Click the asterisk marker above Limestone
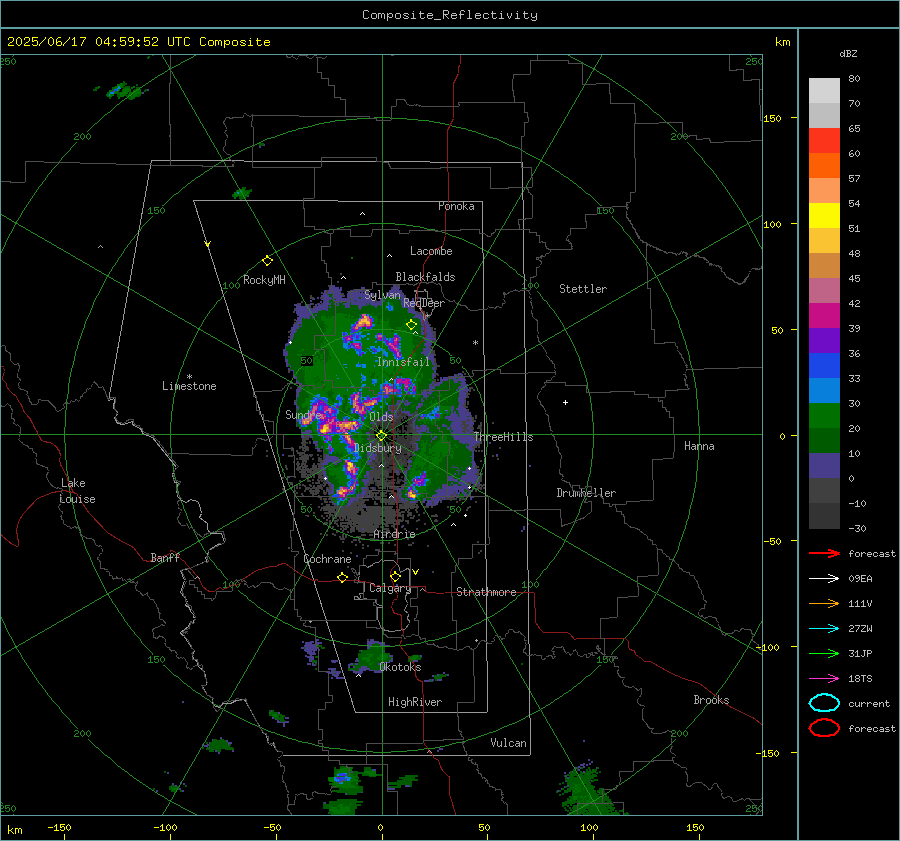Image resolution: width=900 pixels, height=841 pixels. coord(189,377)
